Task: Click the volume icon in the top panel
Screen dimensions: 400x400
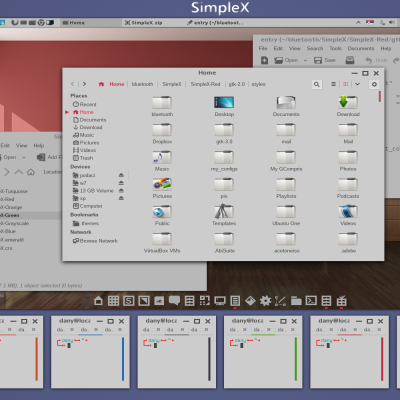Action: click(392, 23)
